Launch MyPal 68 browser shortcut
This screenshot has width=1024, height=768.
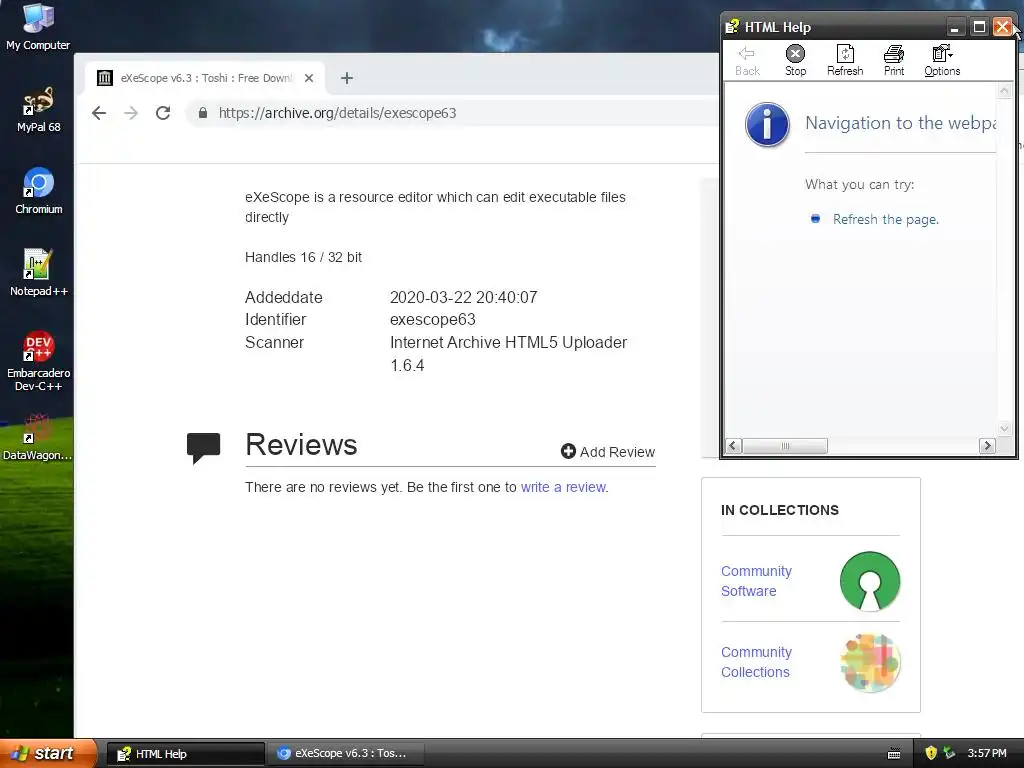(x=38, y=109)
